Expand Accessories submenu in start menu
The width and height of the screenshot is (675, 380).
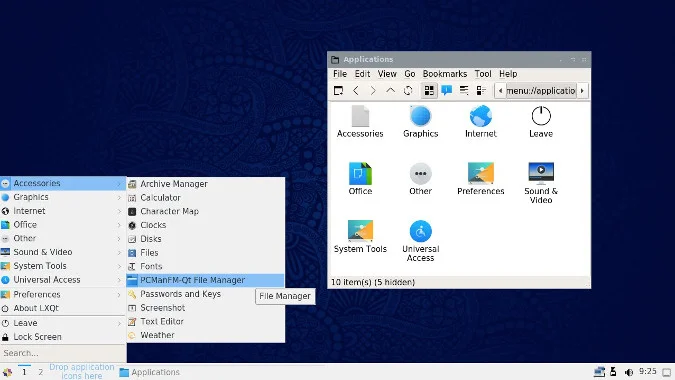pos(62,183)
